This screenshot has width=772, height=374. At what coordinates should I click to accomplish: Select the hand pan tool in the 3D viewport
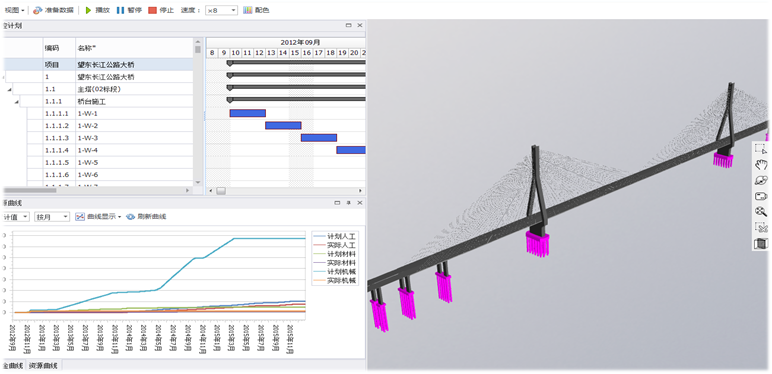point(761,164)
